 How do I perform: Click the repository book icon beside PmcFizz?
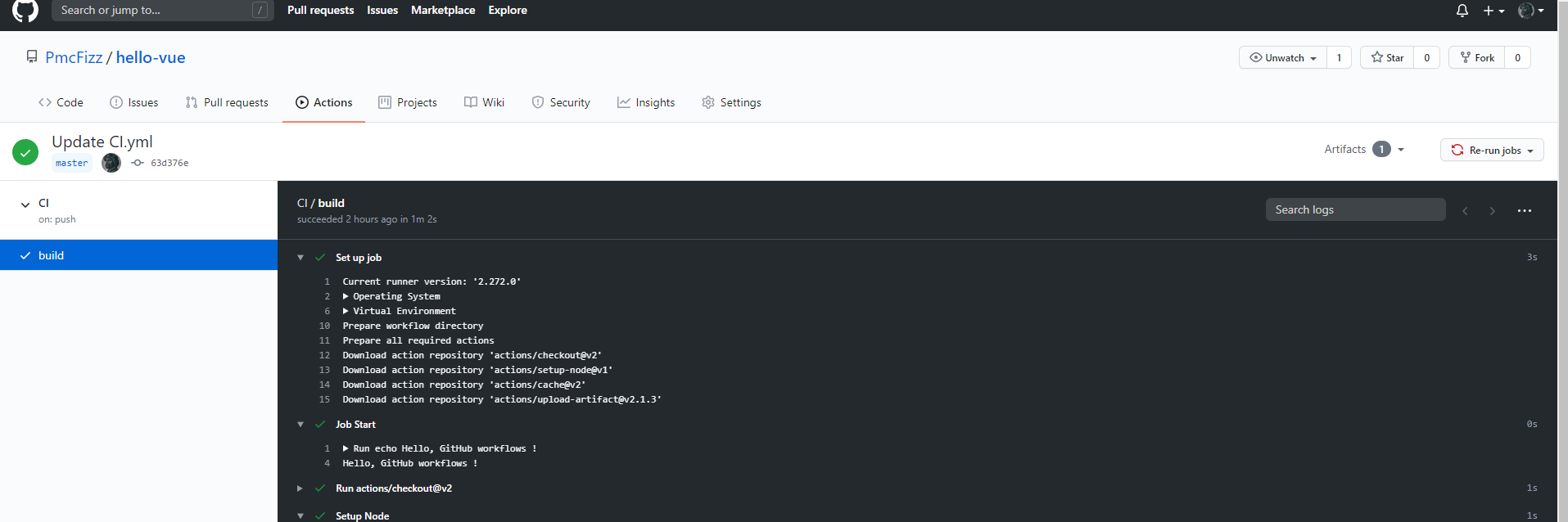[32, 56]
